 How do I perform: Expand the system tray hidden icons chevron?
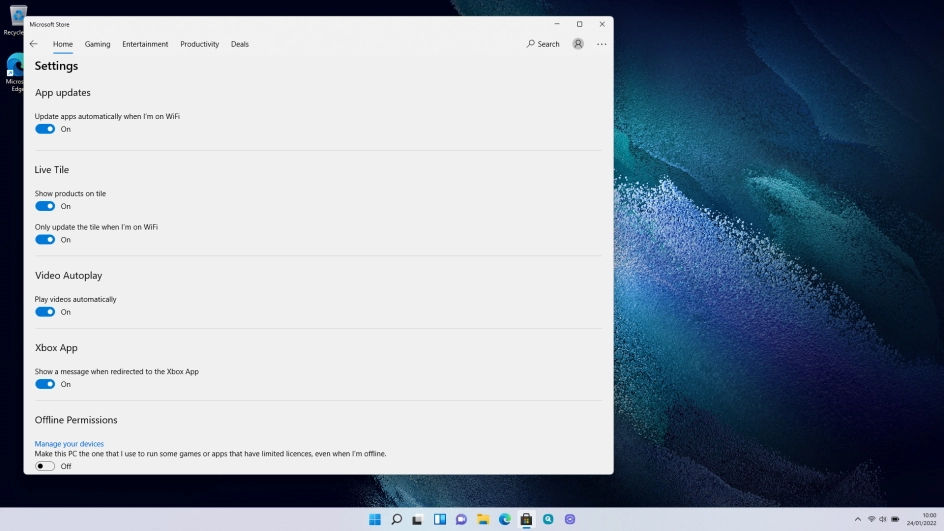click(x=857, y=519)
